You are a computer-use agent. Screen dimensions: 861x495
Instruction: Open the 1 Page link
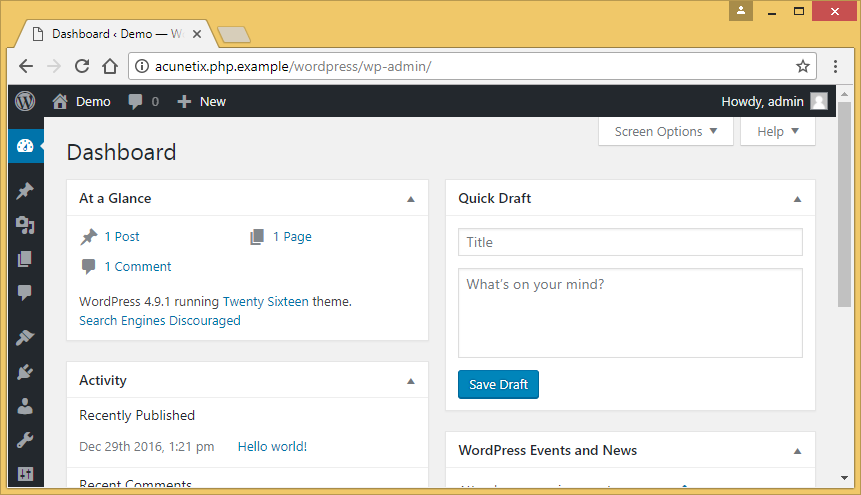click(292, 237)
